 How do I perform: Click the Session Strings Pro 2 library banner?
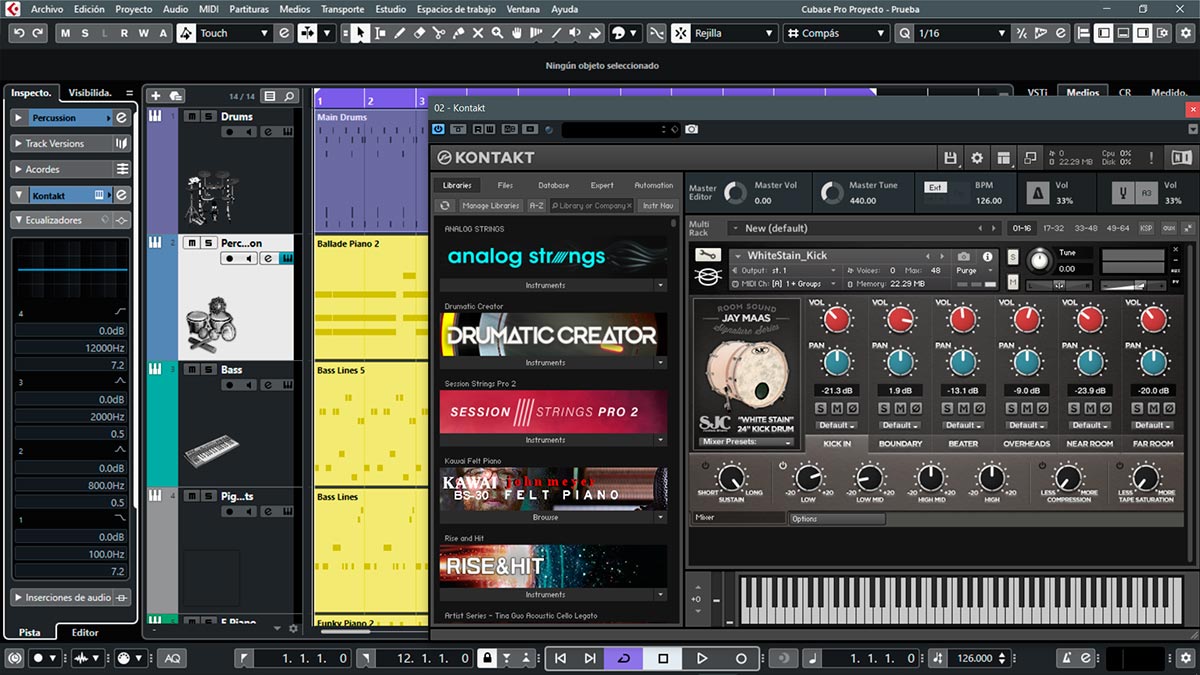[x=553, y=412]
